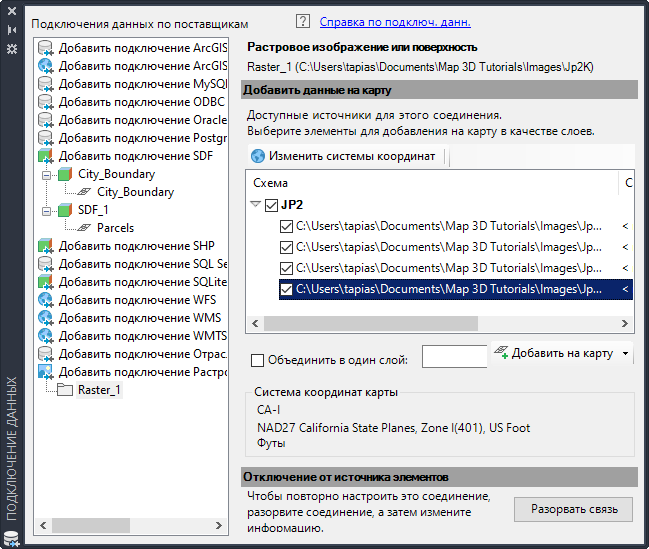Screen dimensions: 649x549
Task: Click PostgreSQL connection database icon
Action: (46, 138)
